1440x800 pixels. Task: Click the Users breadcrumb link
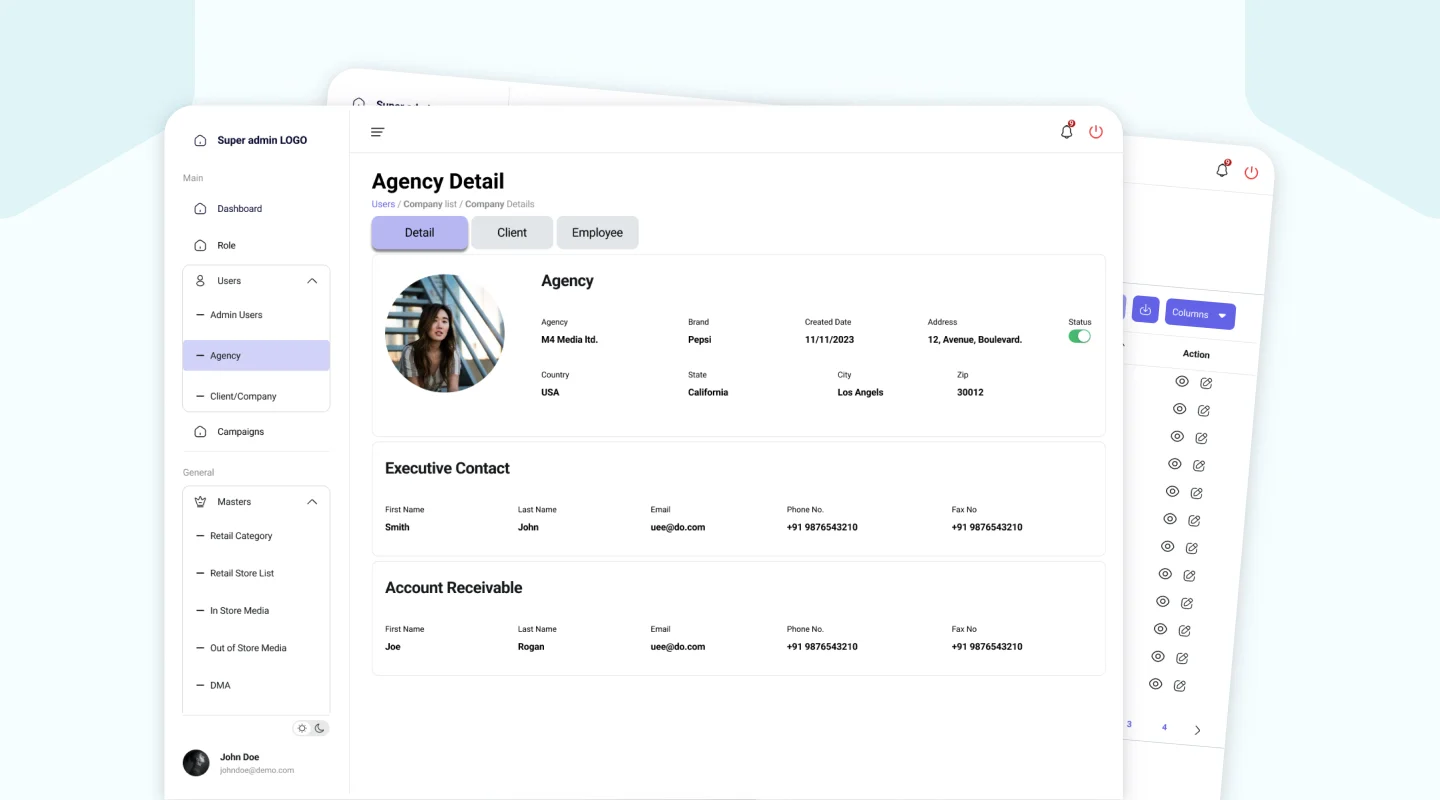tap(383, 204)
